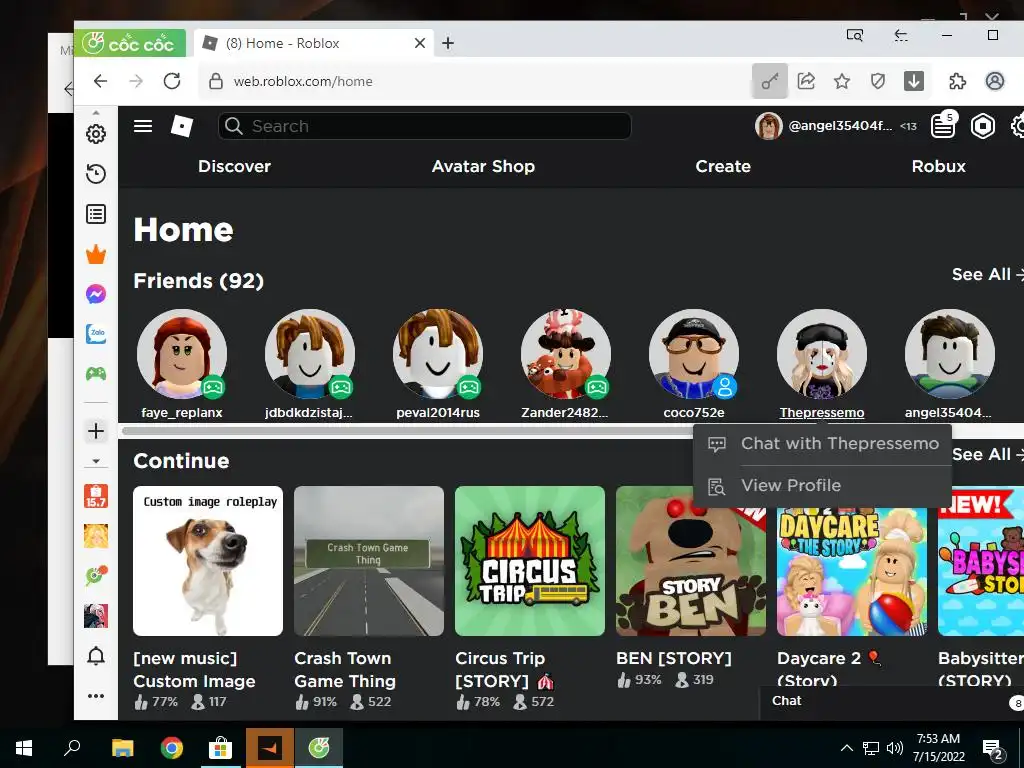Click See All for Friends

click(x=987, y=274)
